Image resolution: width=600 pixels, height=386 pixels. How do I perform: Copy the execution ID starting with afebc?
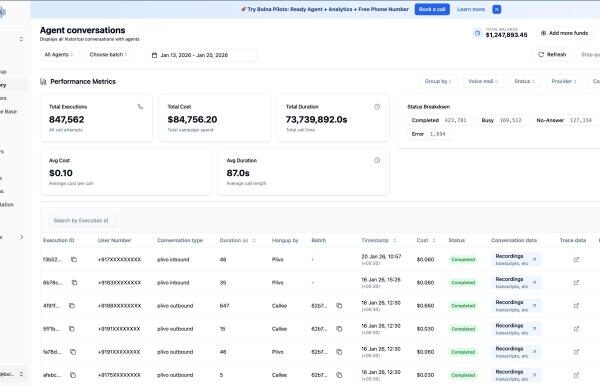73,375
